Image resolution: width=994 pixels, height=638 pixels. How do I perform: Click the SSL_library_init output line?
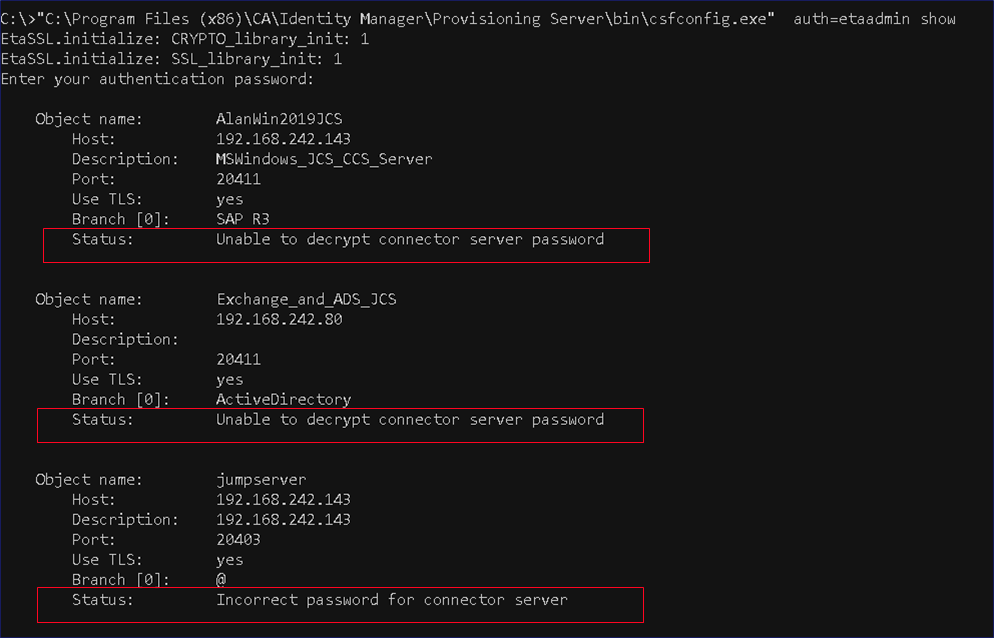pos(171,59)
